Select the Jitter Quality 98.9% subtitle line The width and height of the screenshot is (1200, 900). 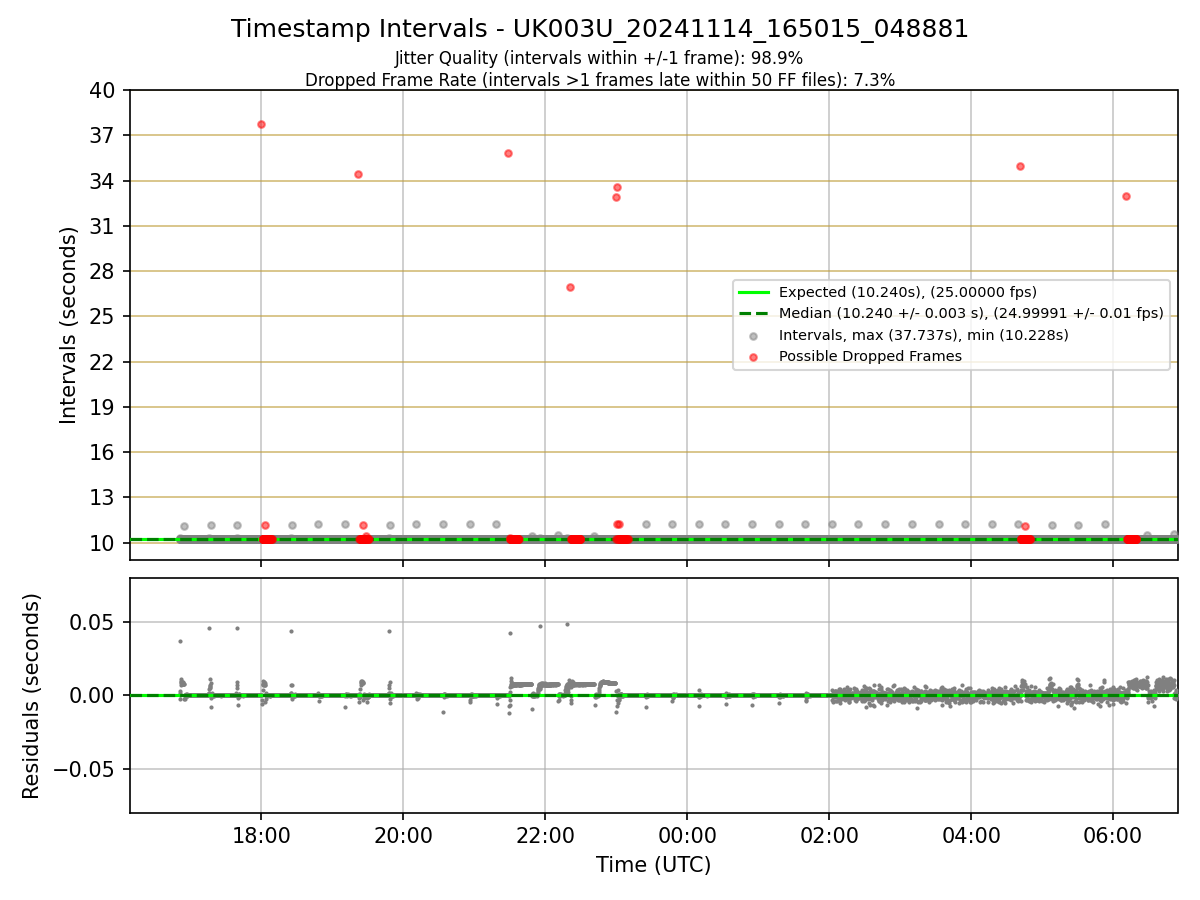(x=599, y=58)
